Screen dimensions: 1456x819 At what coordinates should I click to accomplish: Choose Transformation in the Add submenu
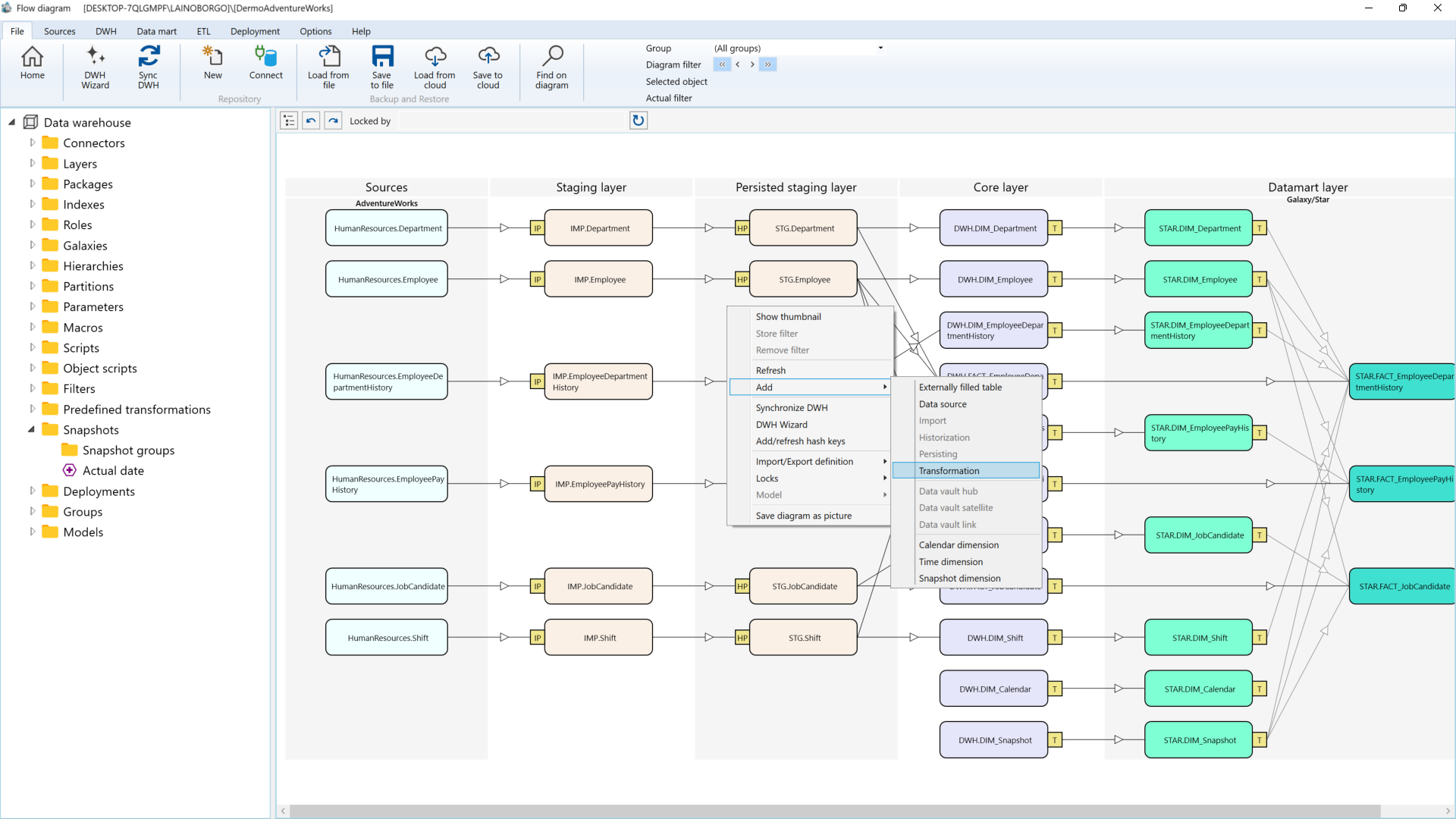[x=966, y=471]
